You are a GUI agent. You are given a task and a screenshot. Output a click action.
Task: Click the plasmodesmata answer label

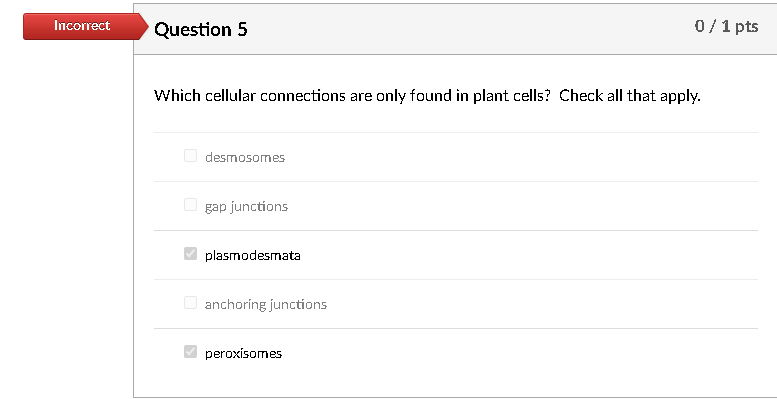[253, 255]
